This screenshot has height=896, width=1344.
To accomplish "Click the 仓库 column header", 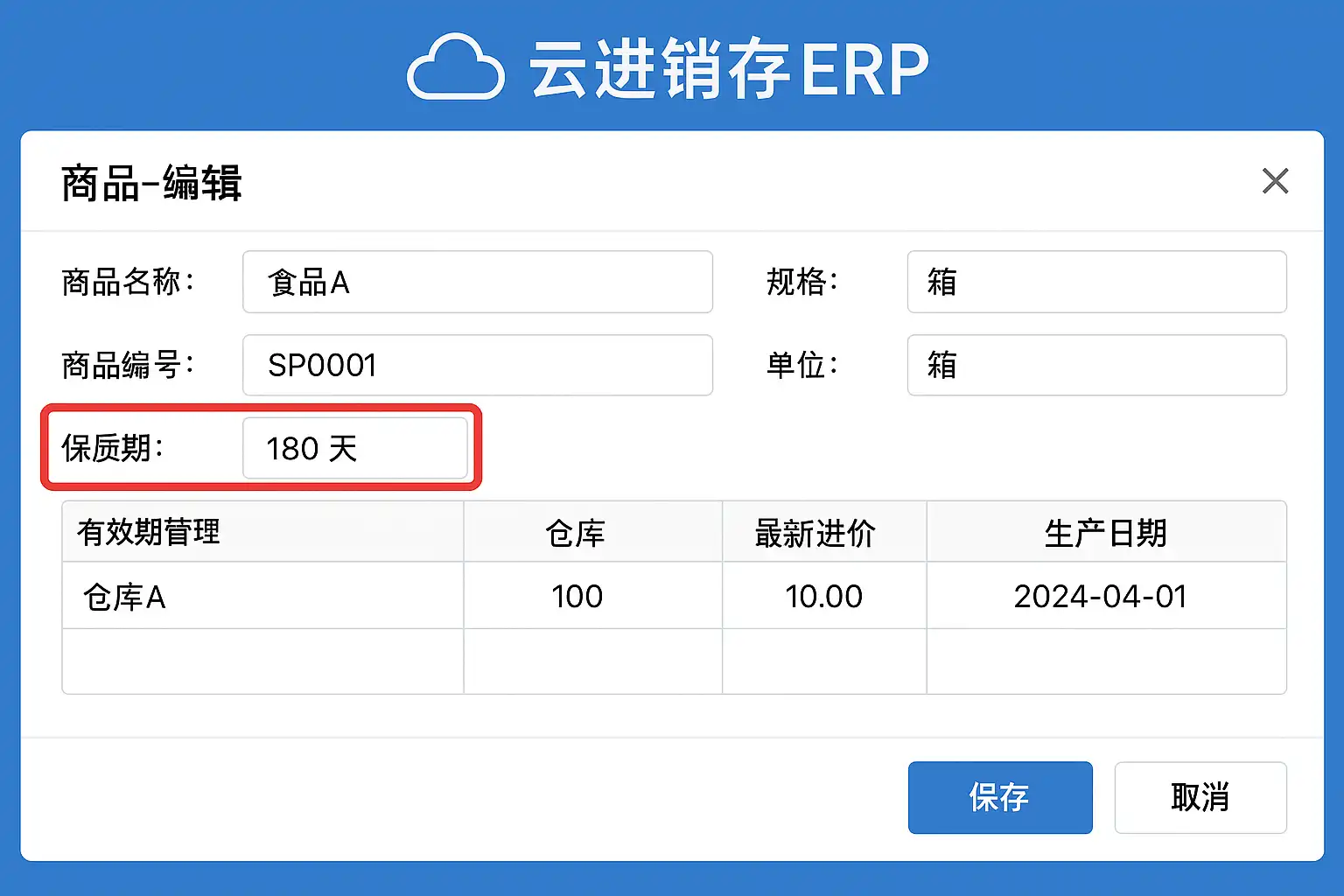I will (x=592, y=532).
